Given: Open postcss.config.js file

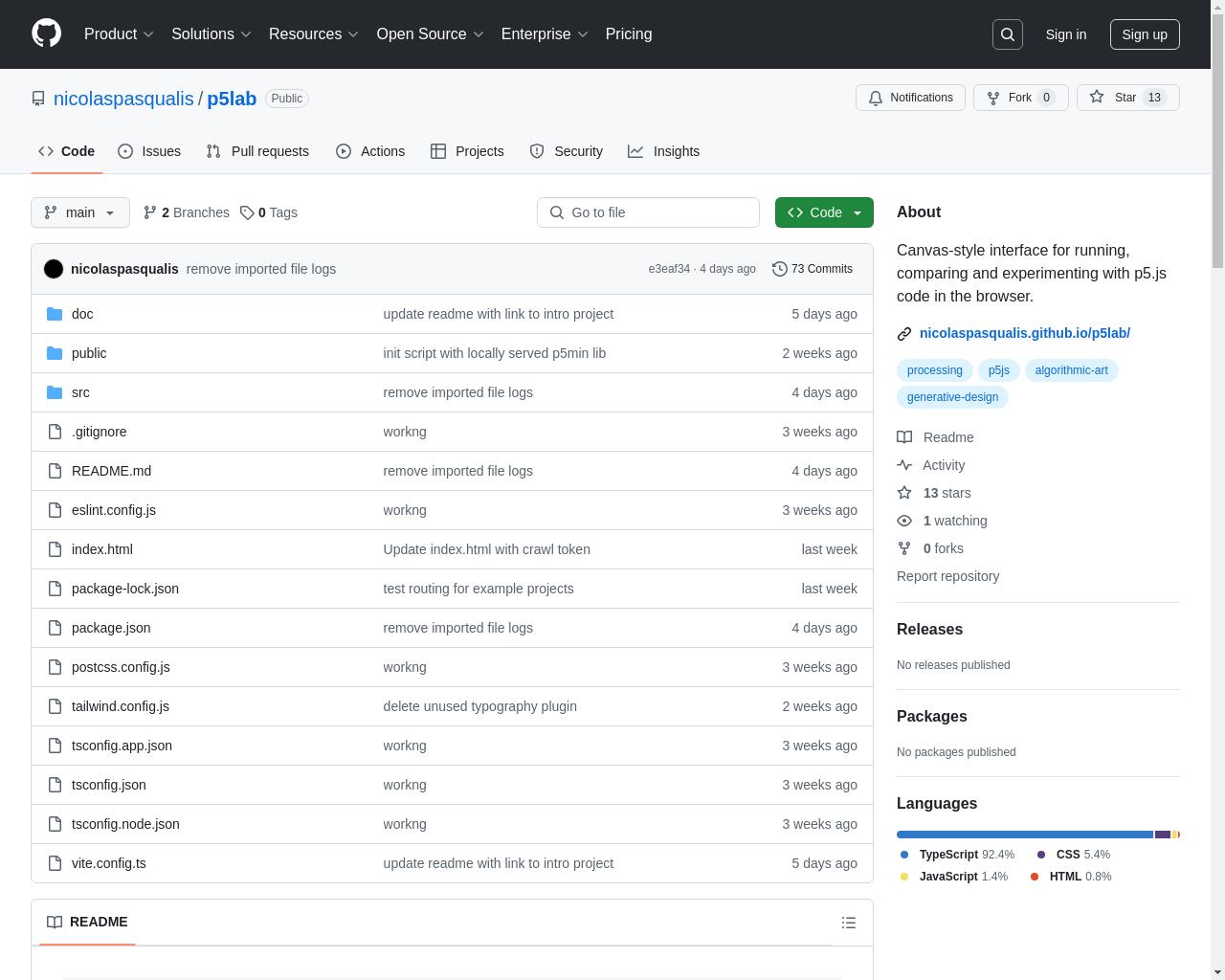Looking at the screenshot, I should (121, 667).
